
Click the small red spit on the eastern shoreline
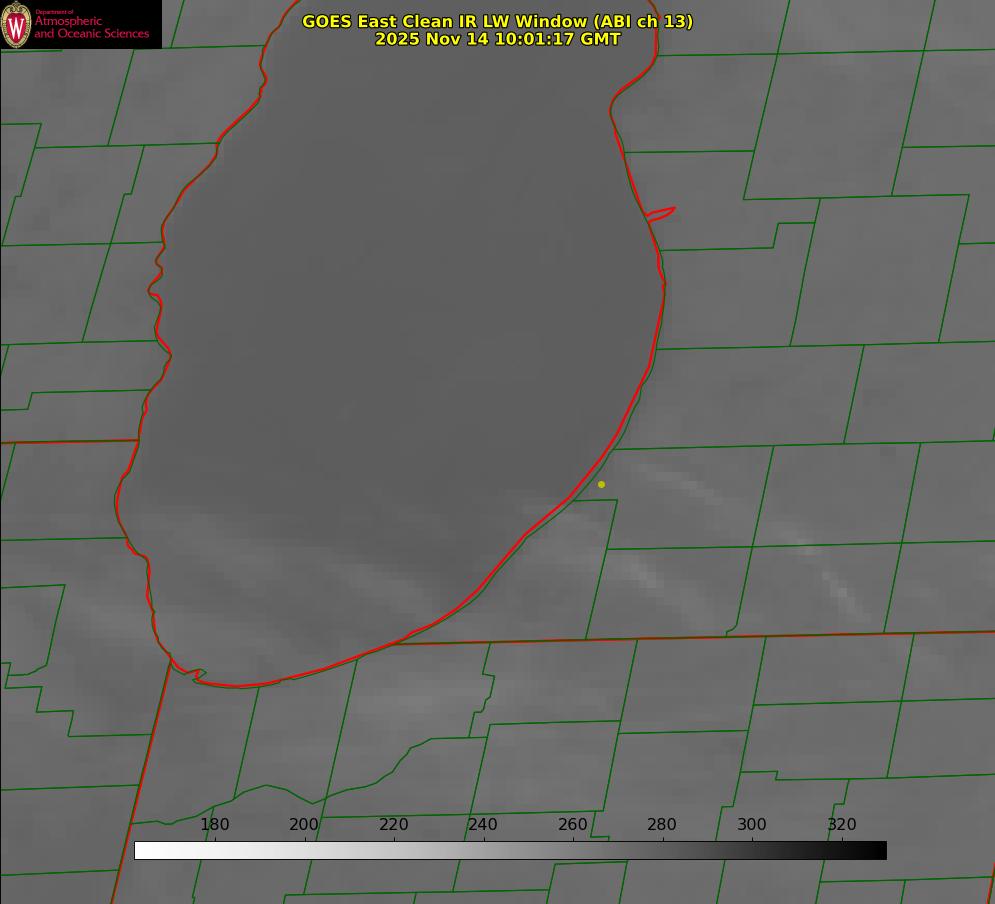pyautogui.click(x=662, y=213)
